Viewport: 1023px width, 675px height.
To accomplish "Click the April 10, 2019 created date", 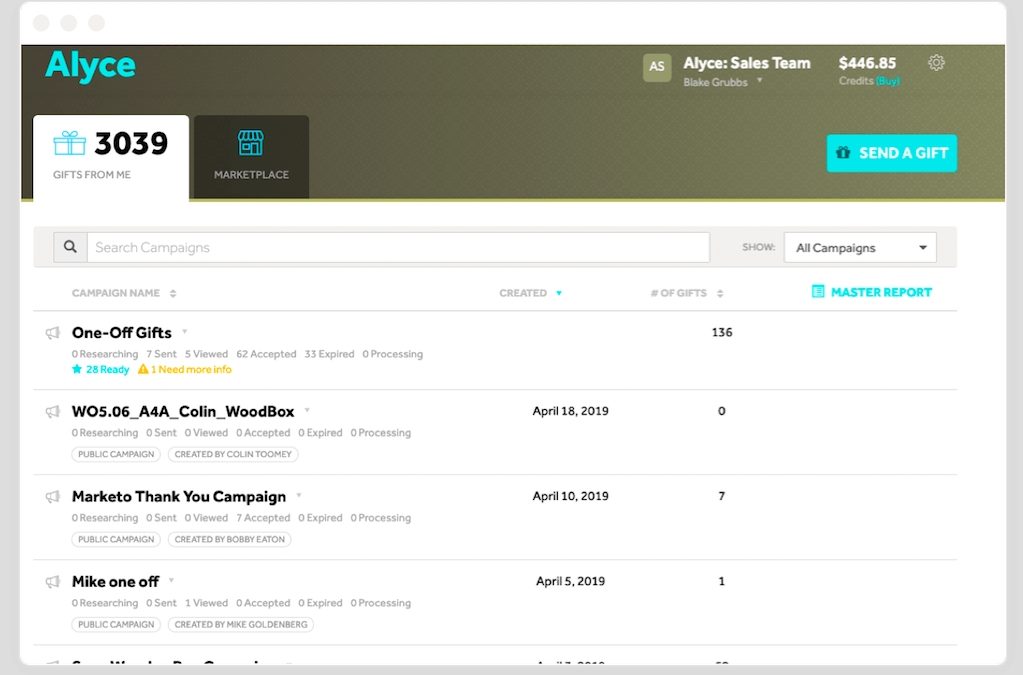I will point(570,496).
